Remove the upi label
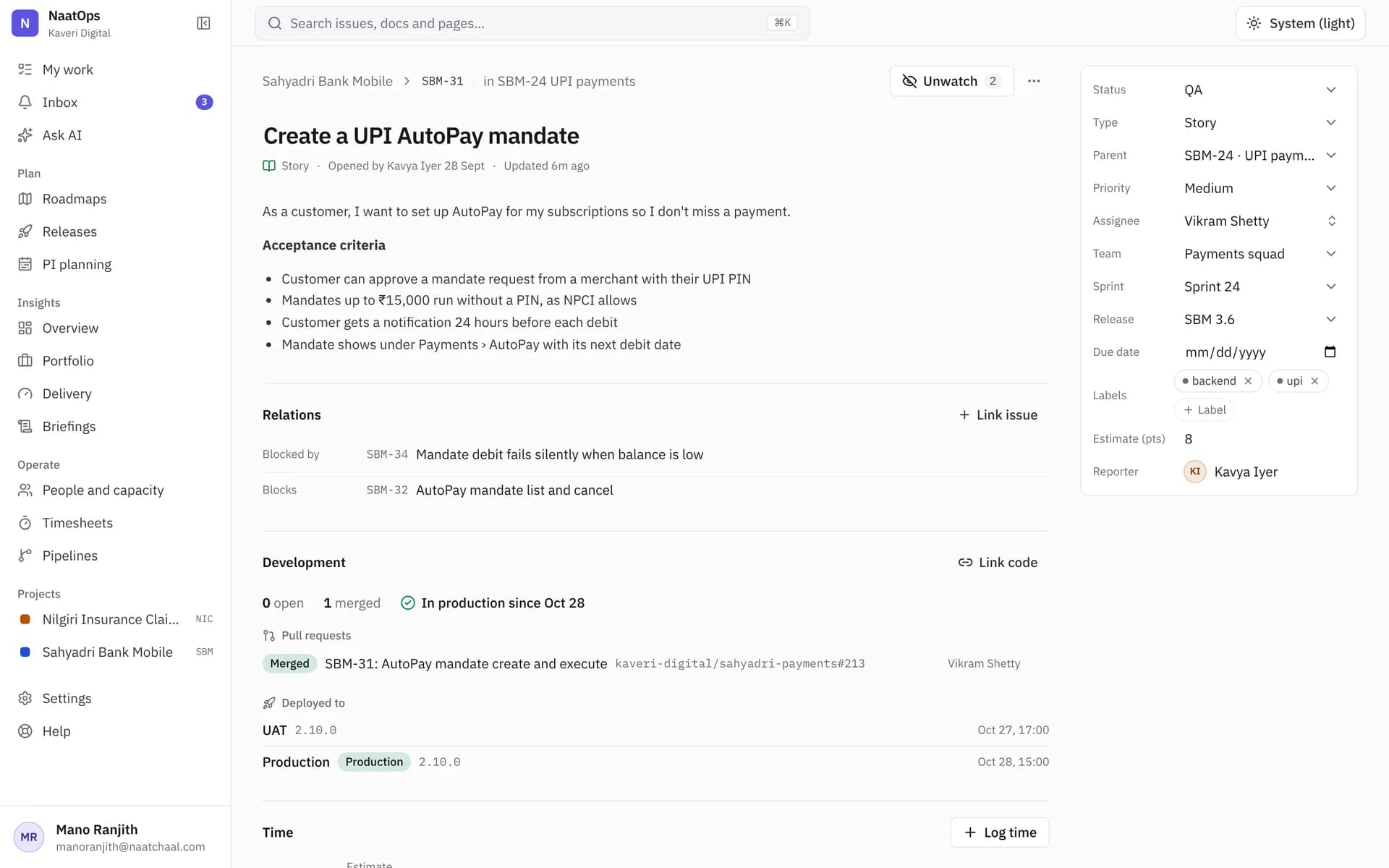This screenshot has height=868, width=1389. [x=1314, y=381]
